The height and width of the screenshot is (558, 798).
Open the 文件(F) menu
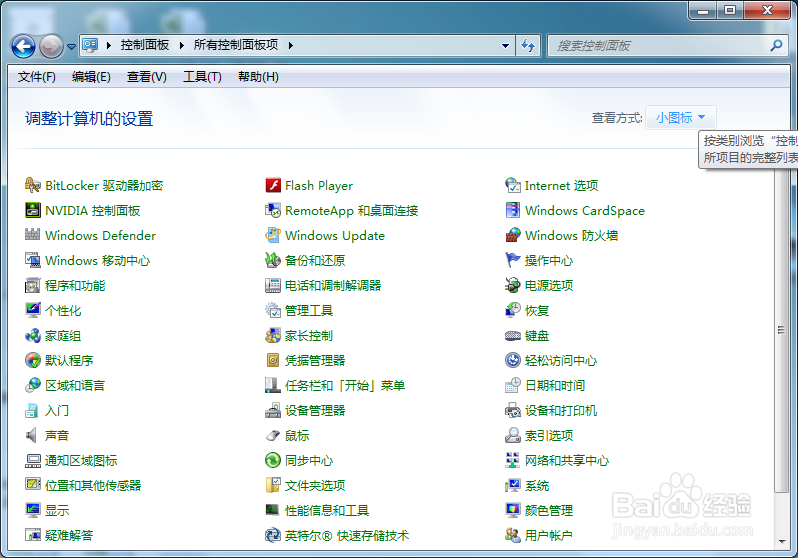(x=37, y=77)
